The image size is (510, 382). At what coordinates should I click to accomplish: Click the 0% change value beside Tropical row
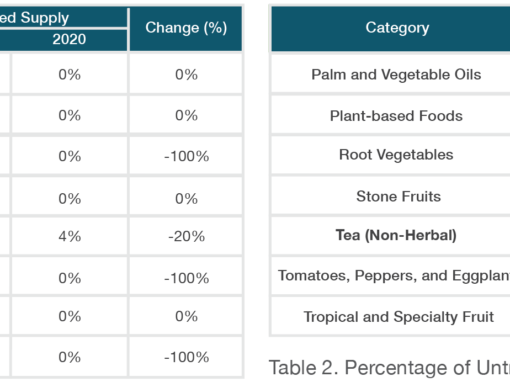(x=186, y=316)
